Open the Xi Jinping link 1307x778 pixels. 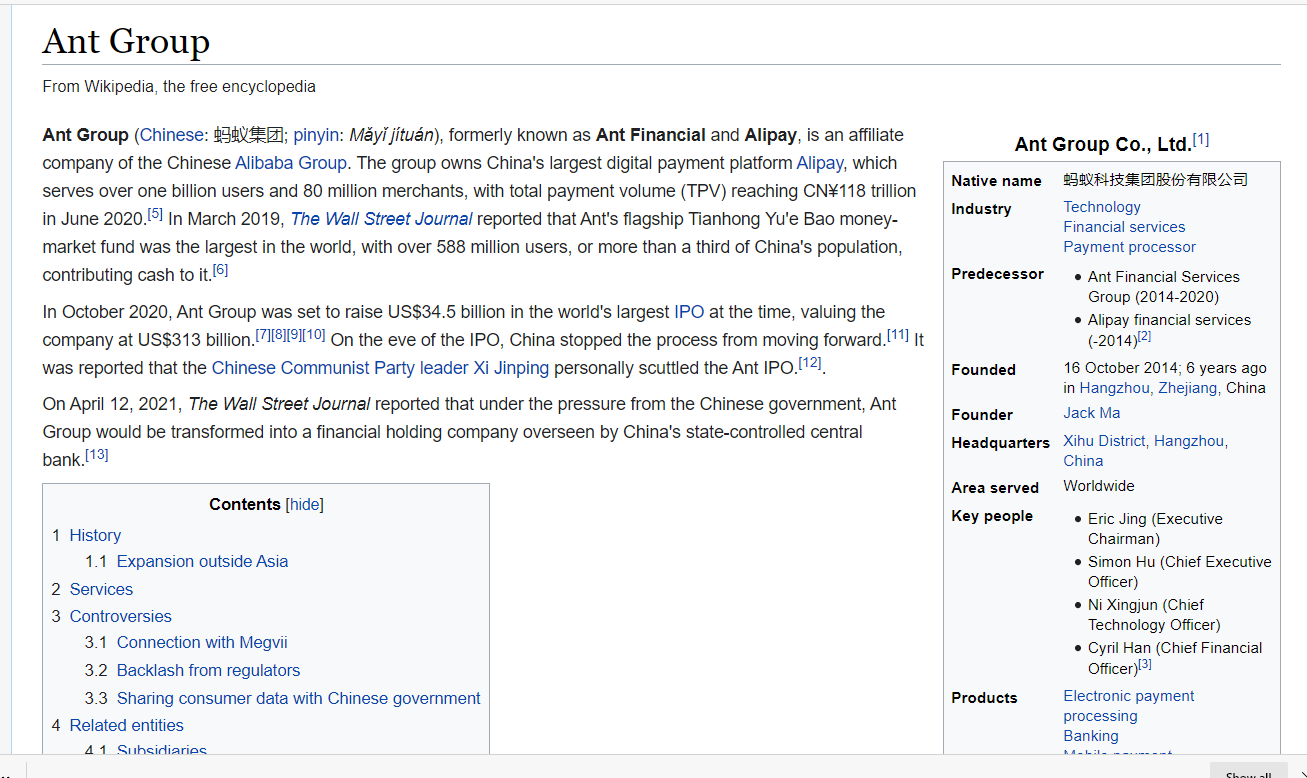511,368
